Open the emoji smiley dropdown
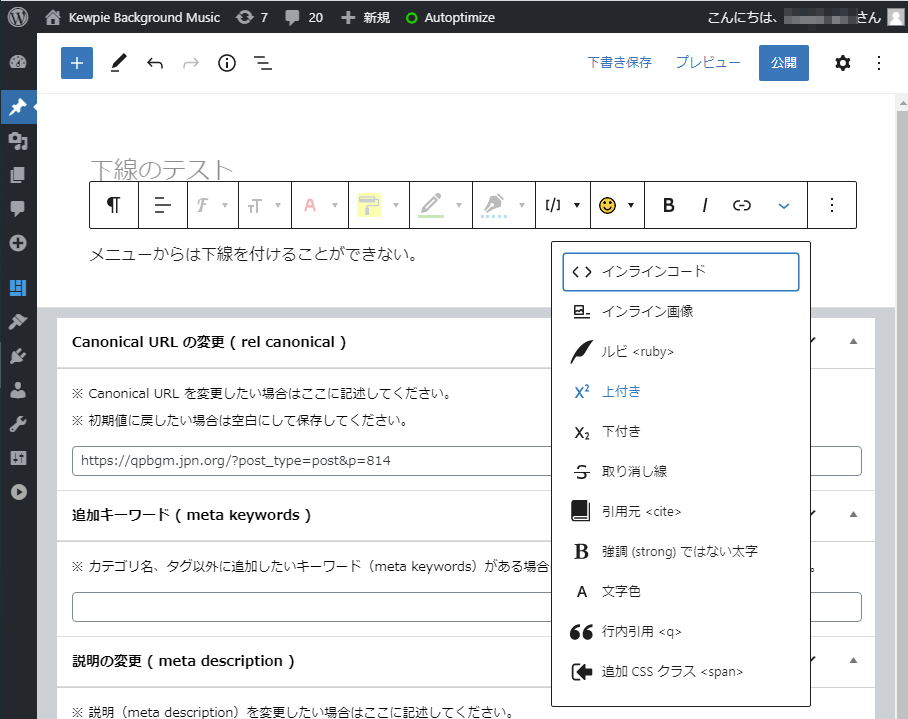 tap(617, 205)
